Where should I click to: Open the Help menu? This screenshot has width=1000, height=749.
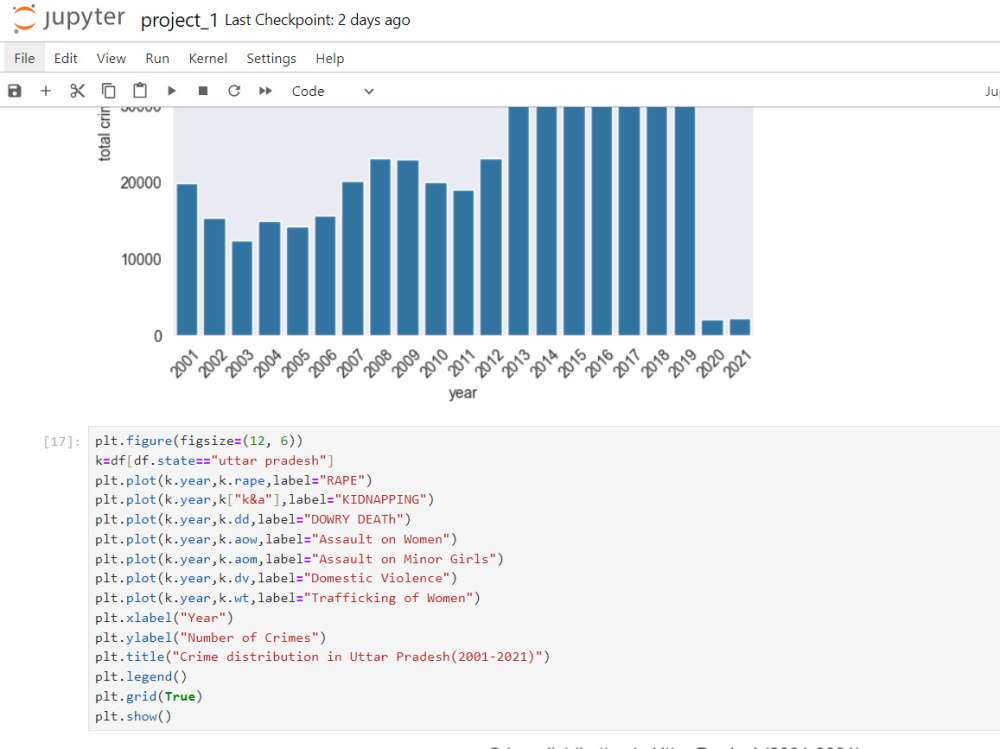[x=330, y=58]
